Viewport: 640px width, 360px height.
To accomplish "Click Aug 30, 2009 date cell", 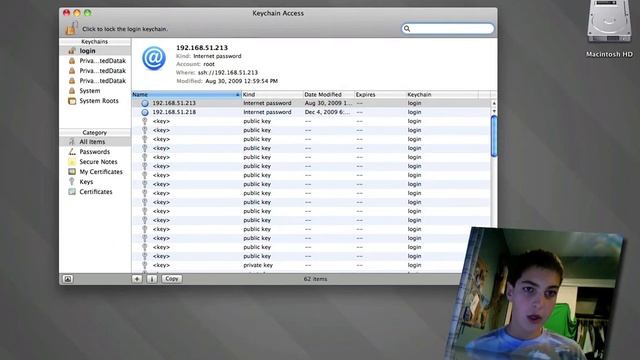I will (328, 103).
